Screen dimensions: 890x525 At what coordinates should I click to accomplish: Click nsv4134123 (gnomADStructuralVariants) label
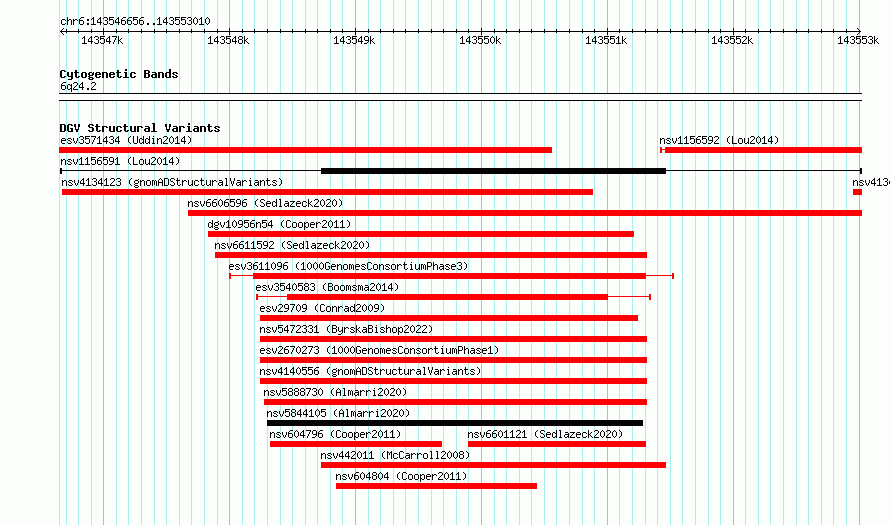coord(172,182)
